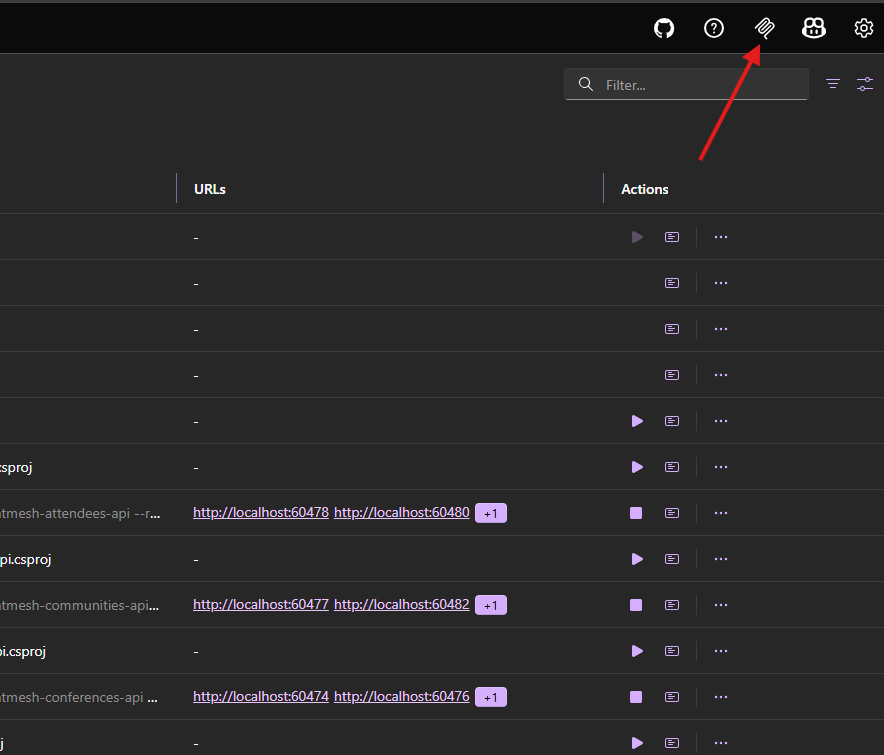Stop the communities-api resource
Viewport: 884px width, 755px height.
pyautogui.click(x=636, y=605)
